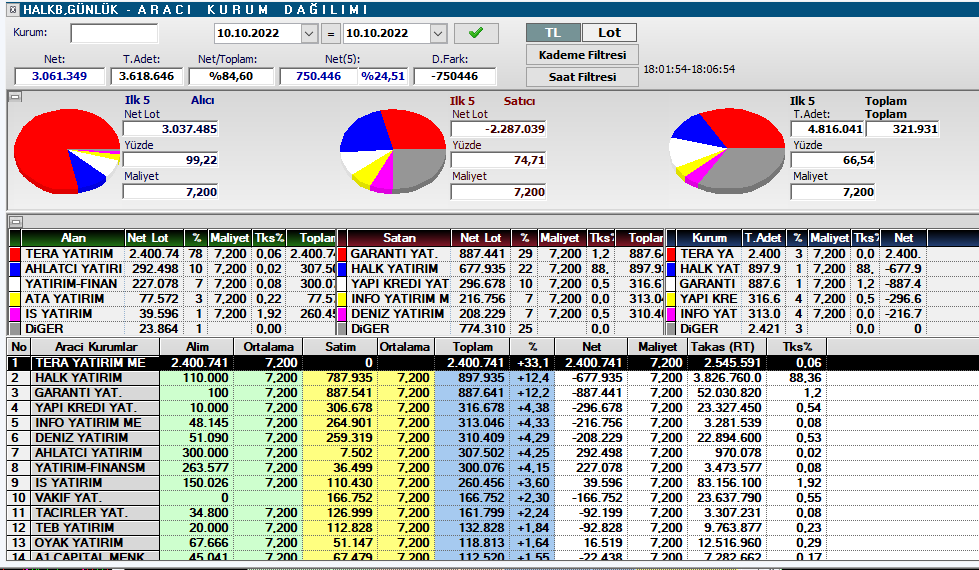Sort by the Kurum column header
Screen dimensions: 979x570
709,238
